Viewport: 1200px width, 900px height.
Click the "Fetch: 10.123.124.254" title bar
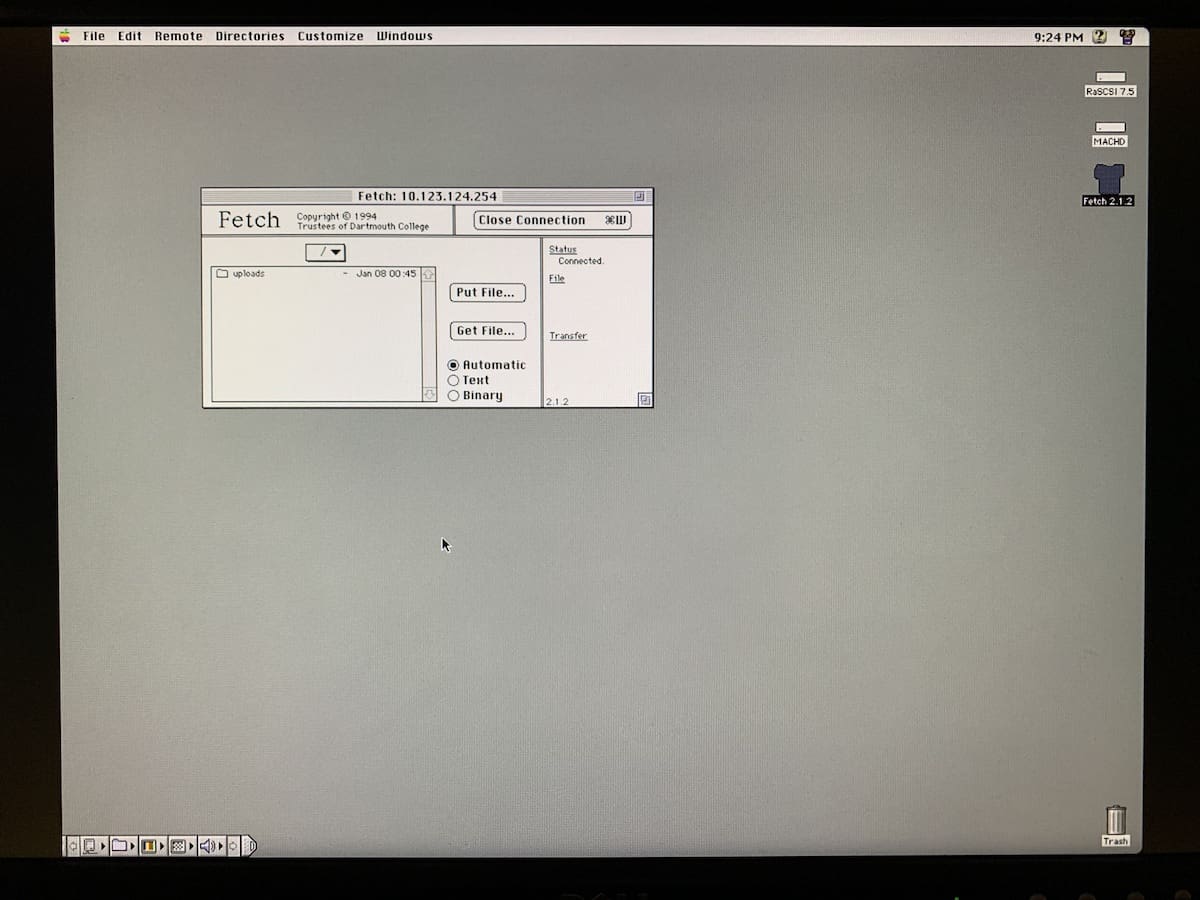tap(427, 196)
